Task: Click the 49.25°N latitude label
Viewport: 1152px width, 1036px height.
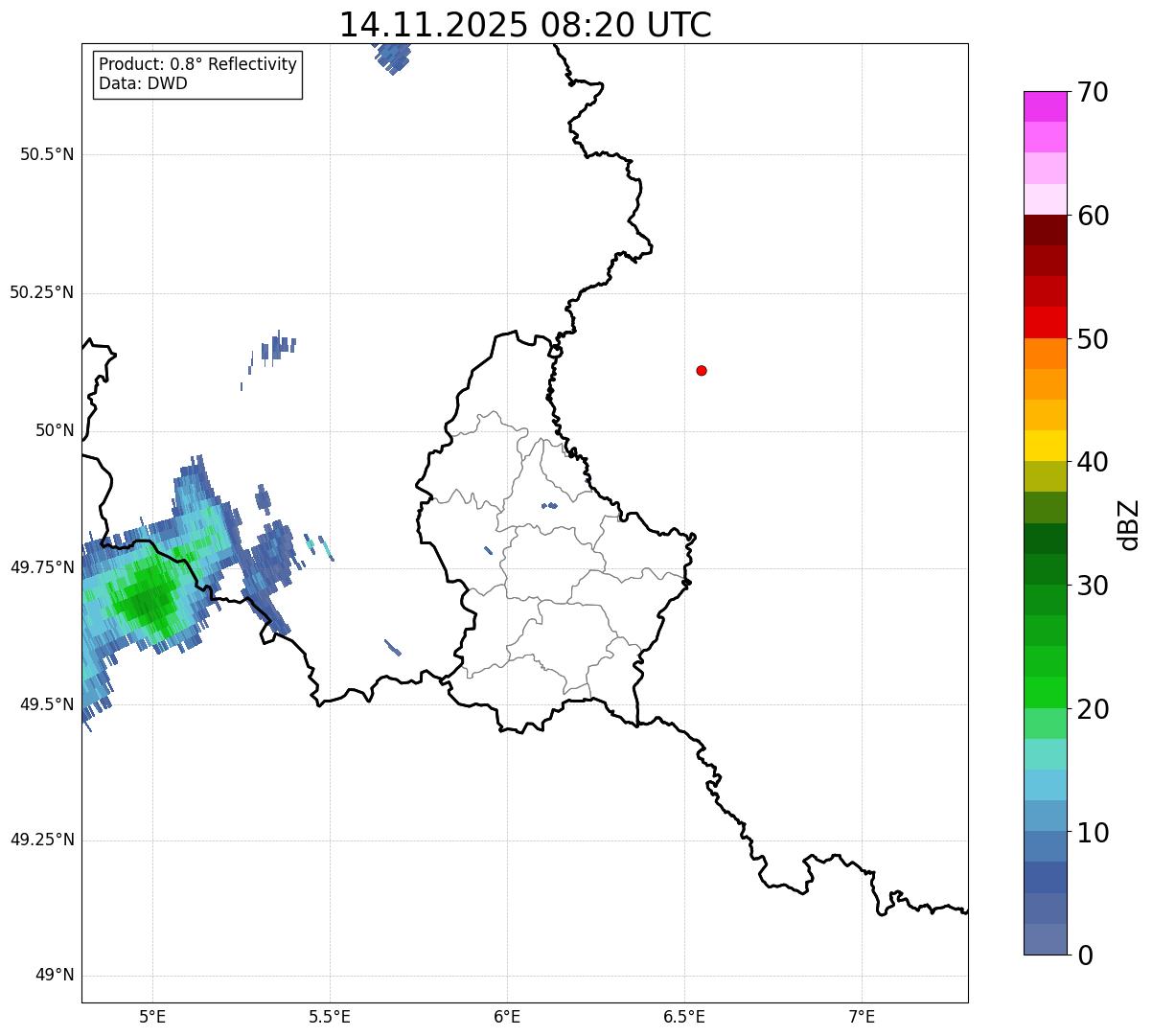Action: tap(42, 840)
